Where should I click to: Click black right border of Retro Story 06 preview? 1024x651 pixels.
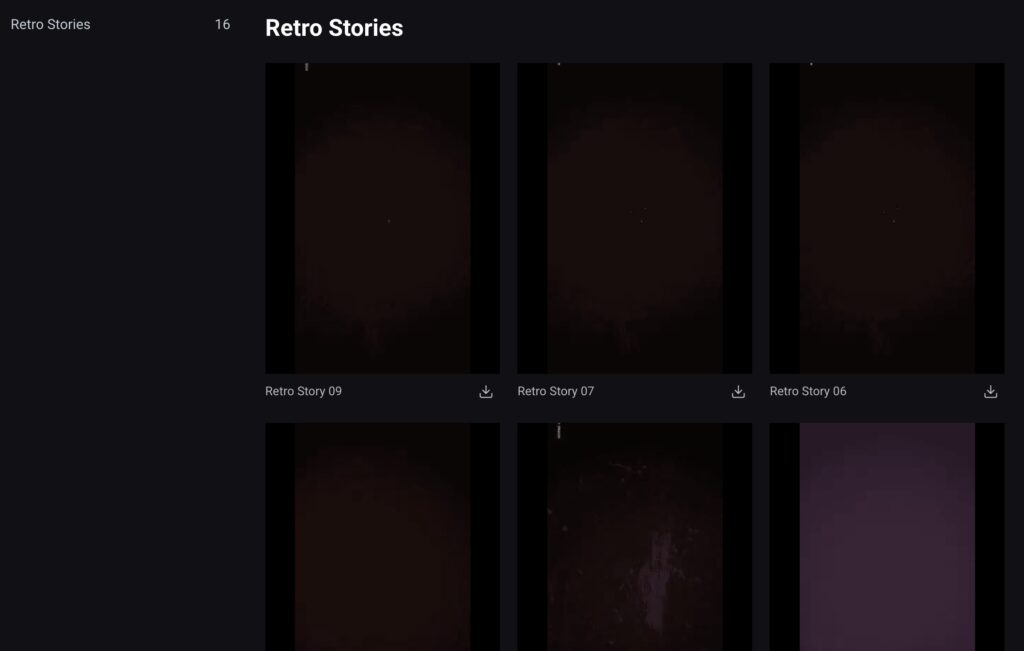tap(989, 218)
